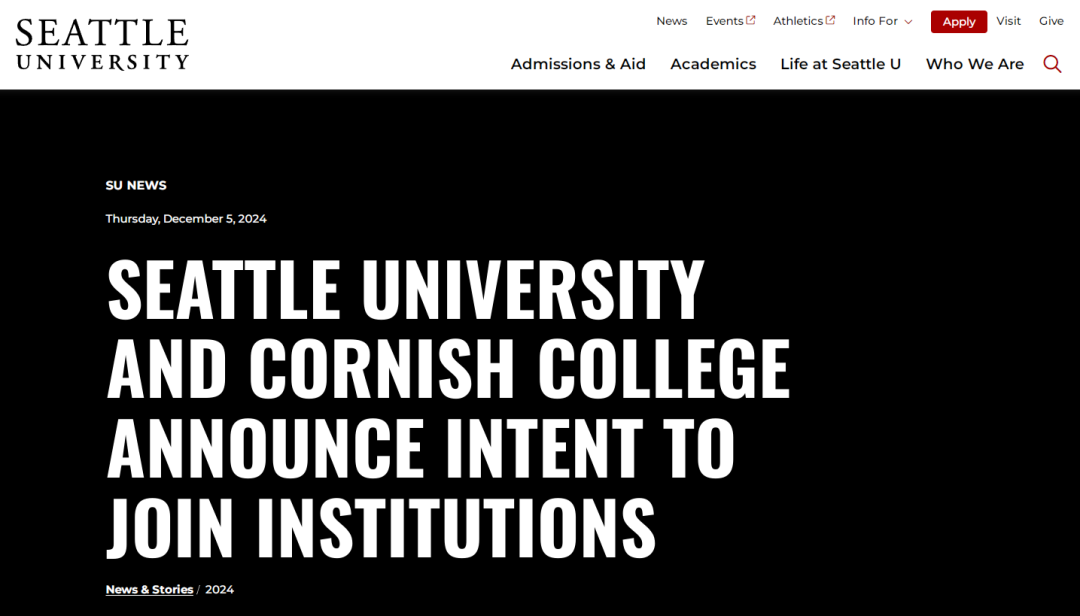The image size is (1080, 616).
Task: Open the Admissions & Aid menu
Action: tap(578, 64)
